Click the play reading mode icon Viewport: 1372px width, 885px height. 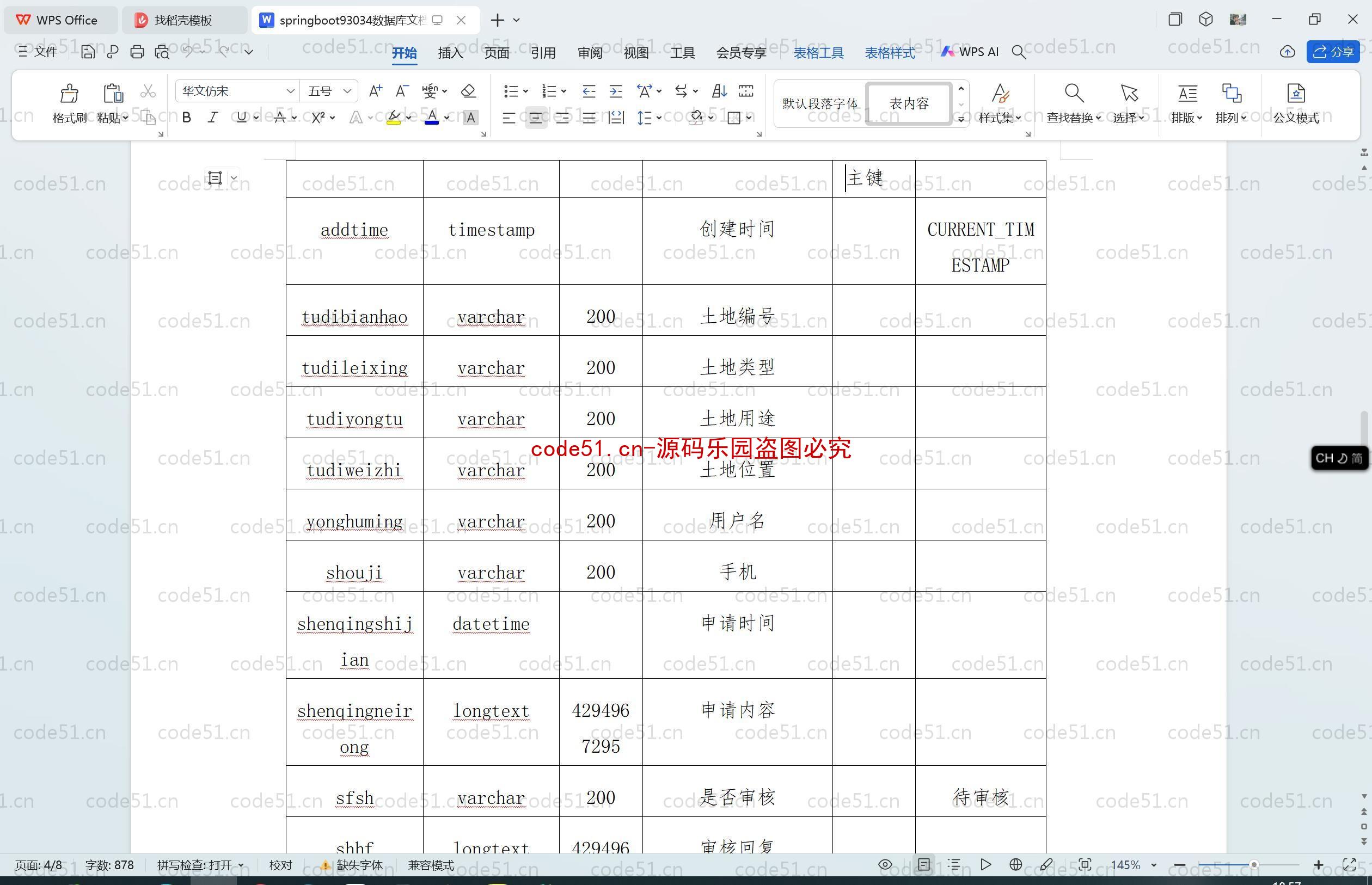(985, 864)
